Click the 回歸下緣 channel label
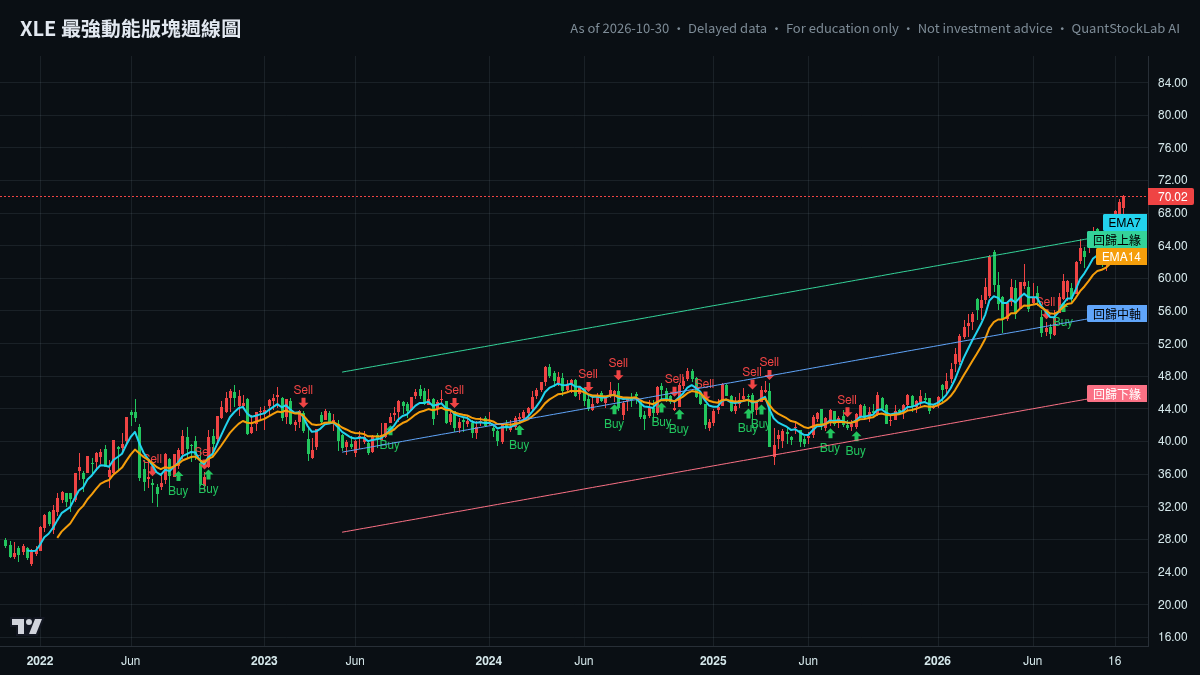1200x675 pixels. tap(1117, 394)
